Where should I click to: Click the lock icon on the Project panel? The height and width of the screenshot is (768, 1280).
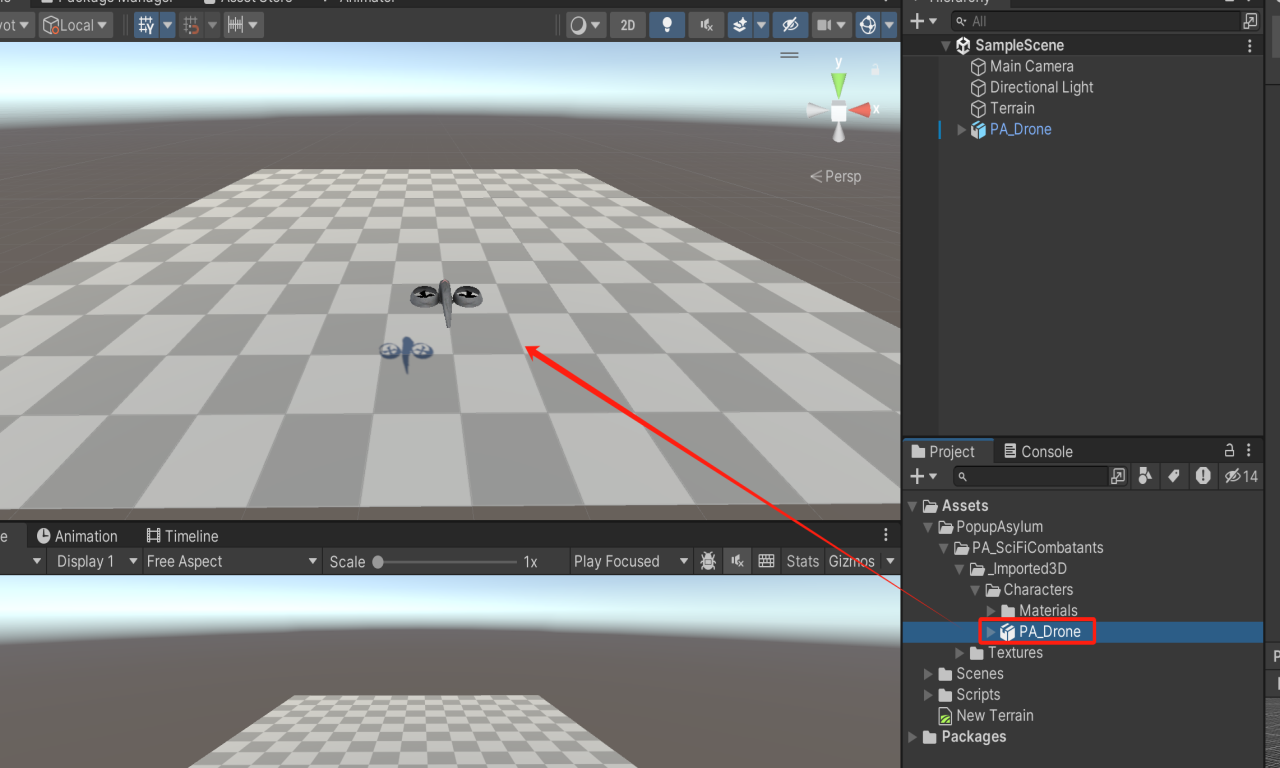point(1229,451)
